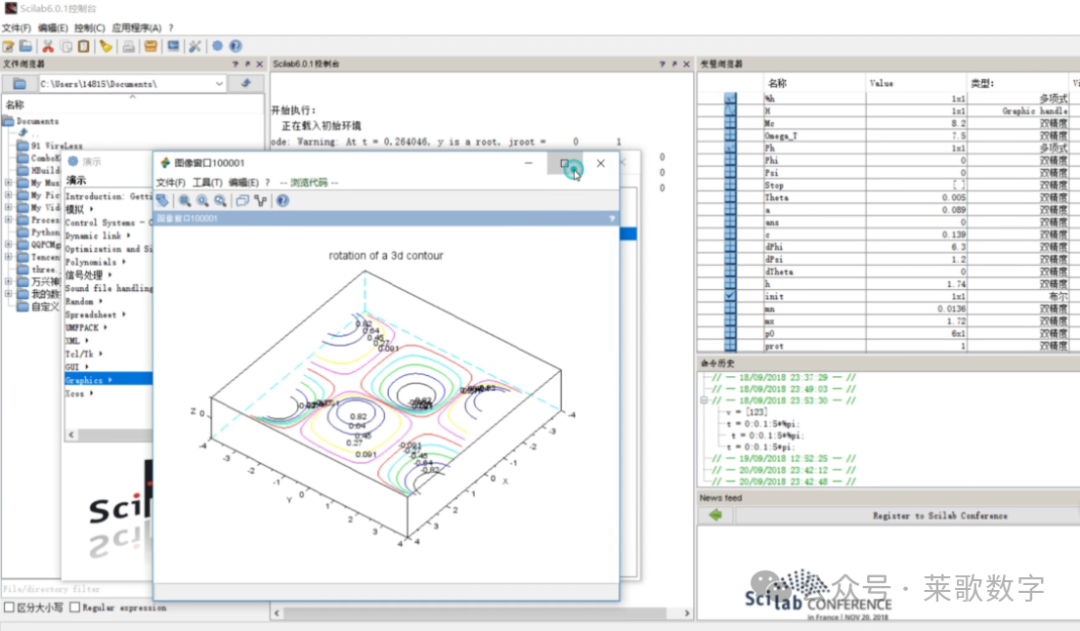Expand the My Pic folder node
This screenshot has height=631, width=1080.
(8, 195)
